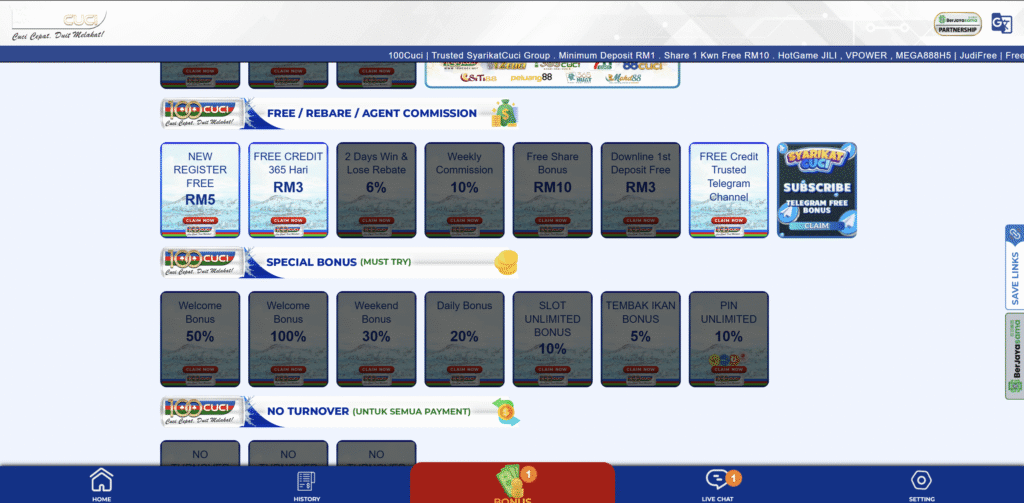This screenshot has height=503, width=1024.
Task: Select Welcome Bonus 100% card
Action: coord(288,339)
